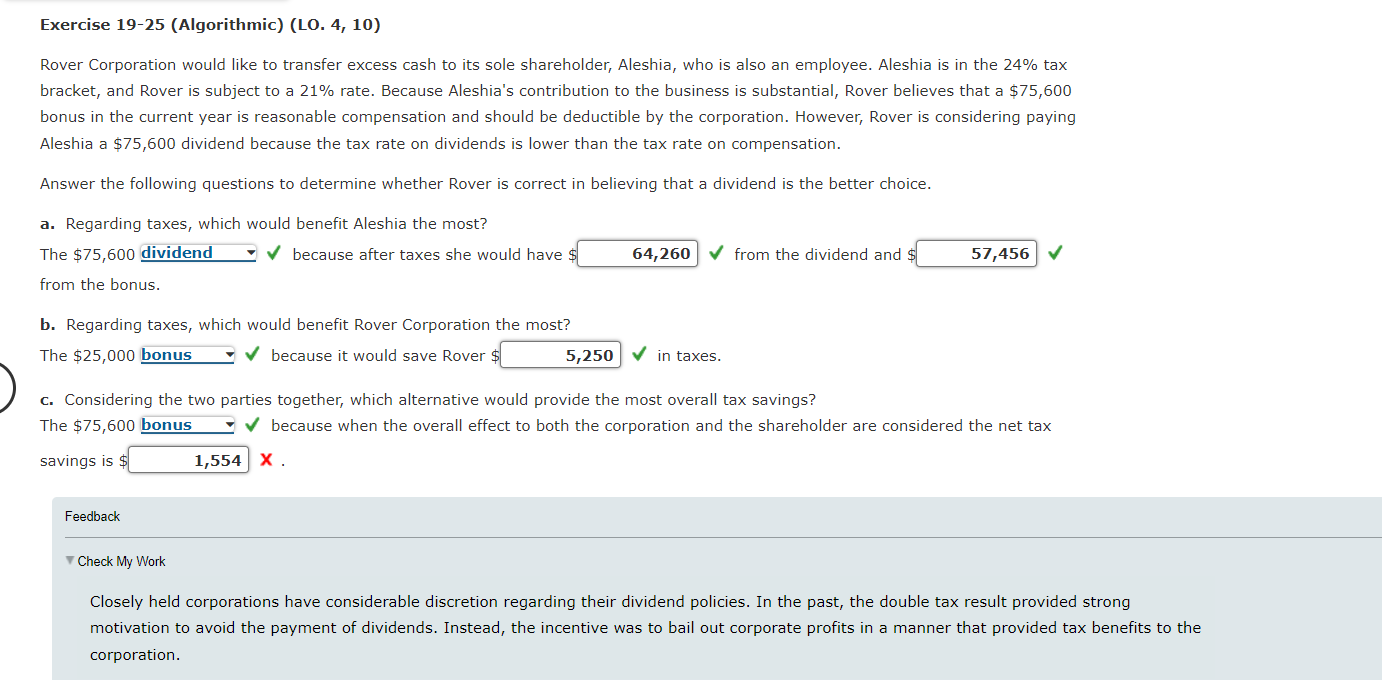The height and width of the screenshot is (680, 1382).
Task: Select the 57,456 answer input field
Action: coord(976,253)
